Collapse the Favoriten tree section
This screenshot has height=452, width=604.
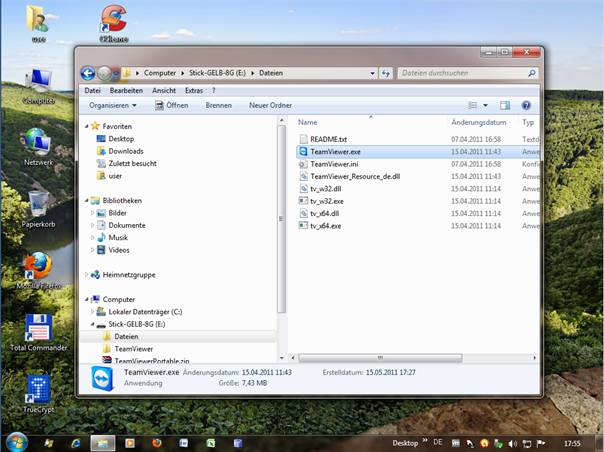tap(87, 126)
